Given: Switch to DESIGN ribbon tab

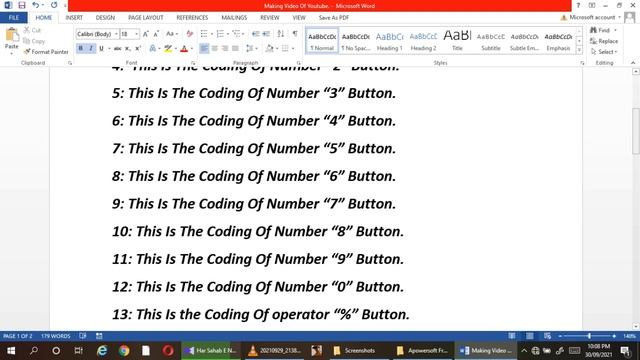Looking at the screenshot, I should point(105,18).
